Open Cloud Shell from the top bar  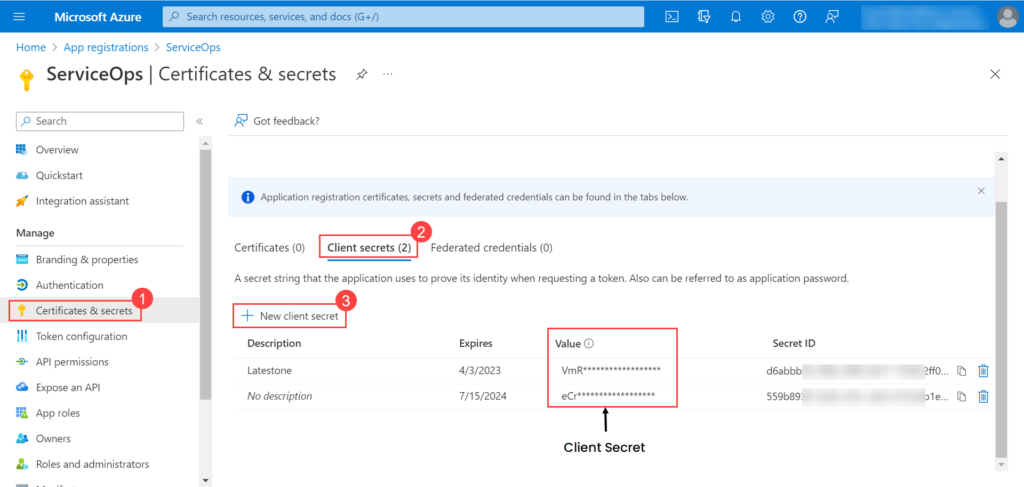pyautogui.click(x=673, y=16)
